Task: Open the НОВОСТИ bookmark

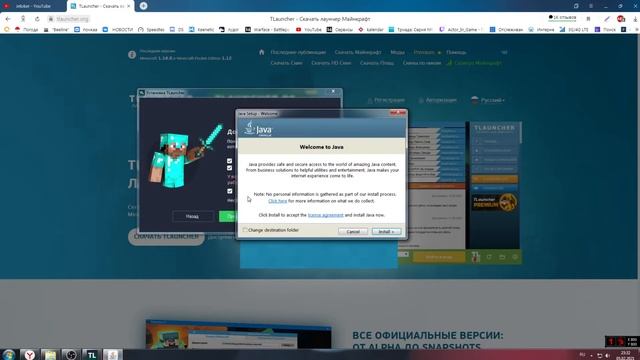Action: 118,29
